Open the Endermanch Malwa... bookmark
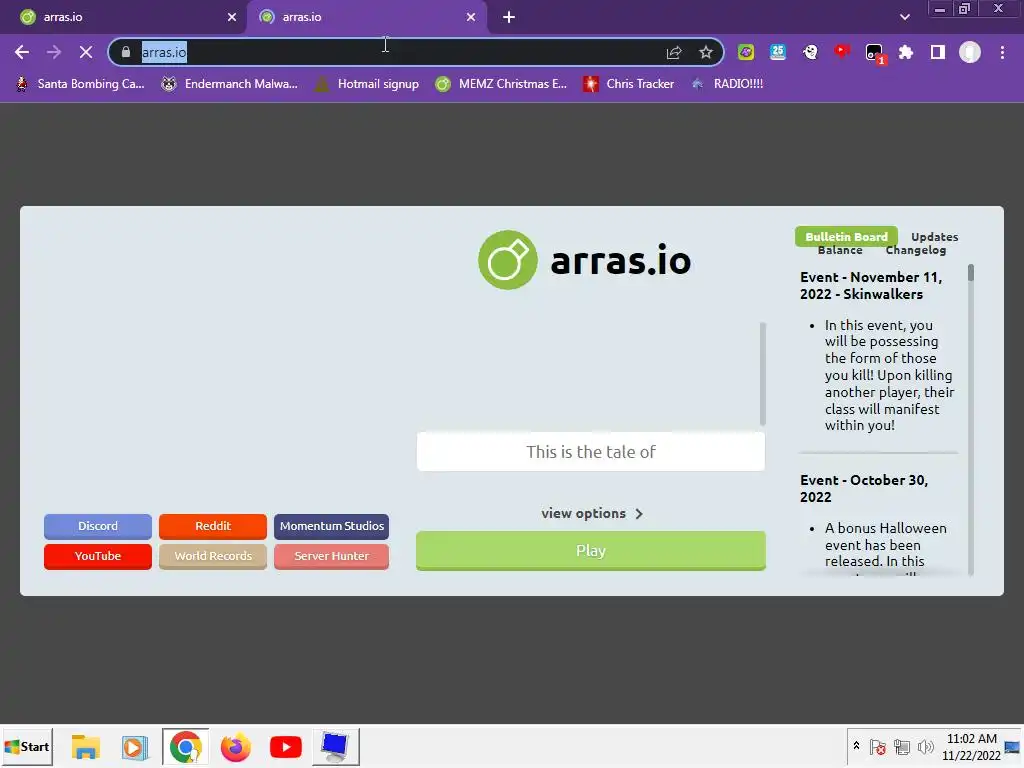This screenshot has height=768, width=1024. (x=229, y=84)
